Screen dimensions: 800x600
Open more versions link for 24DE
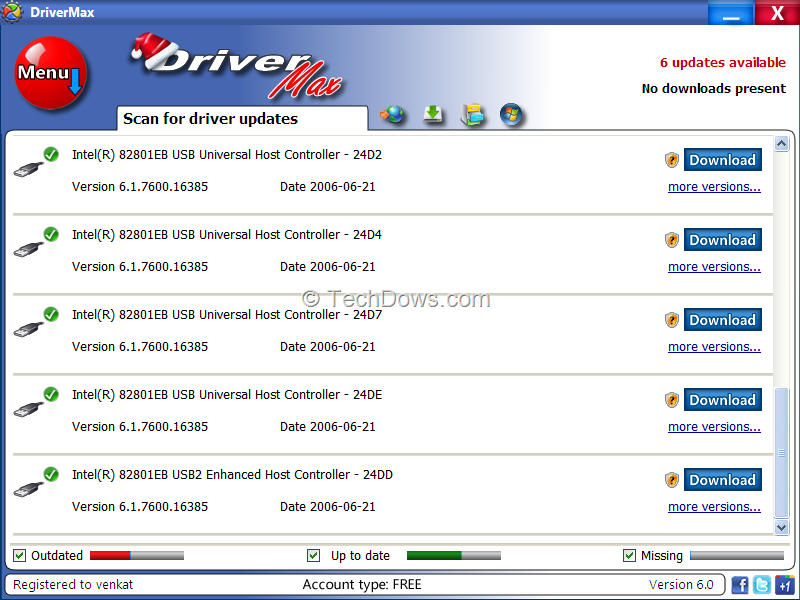pyautogui.click(x=714, y=427)
